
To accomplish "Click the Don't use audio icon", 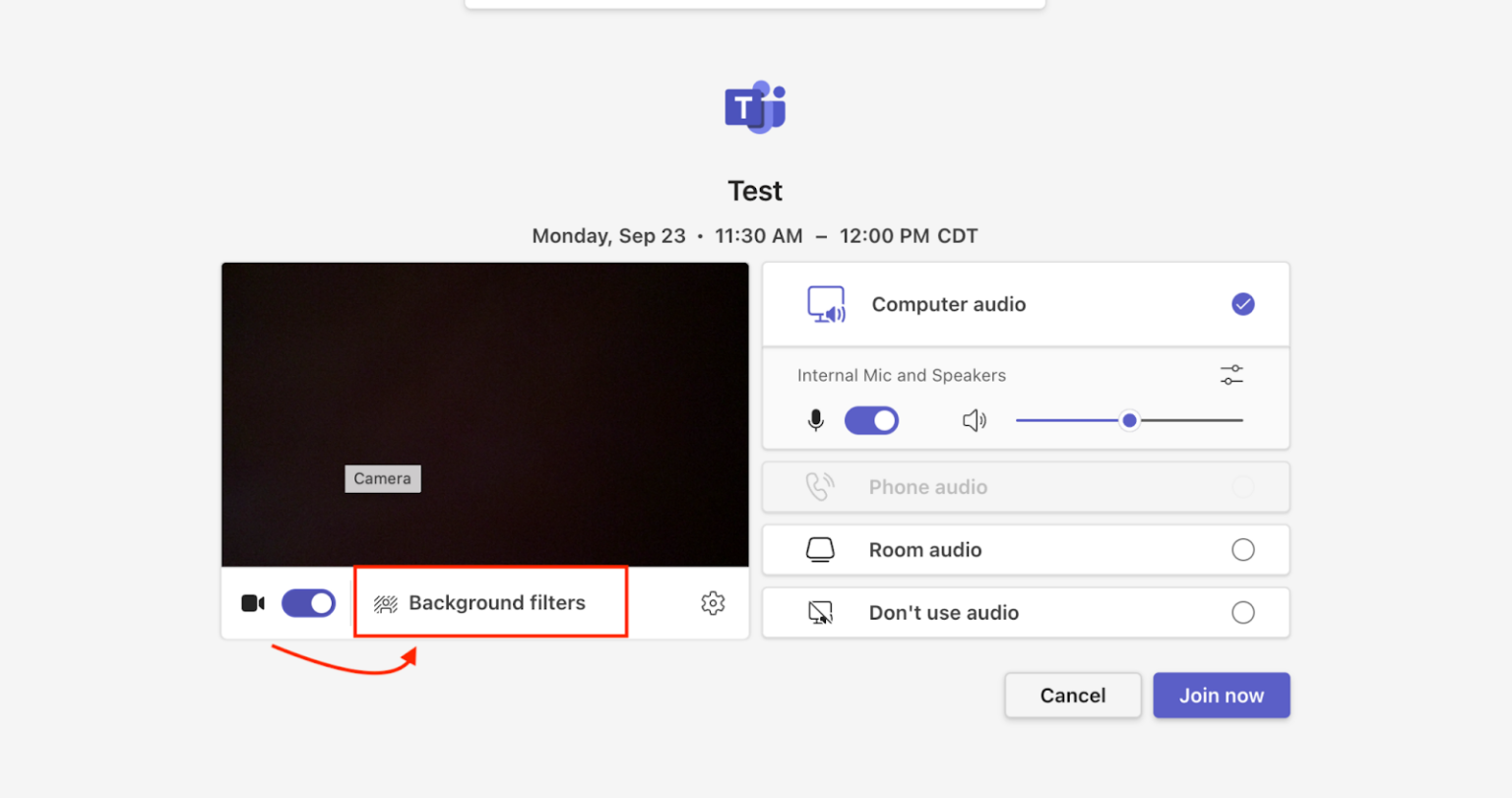I will point(821,612).
